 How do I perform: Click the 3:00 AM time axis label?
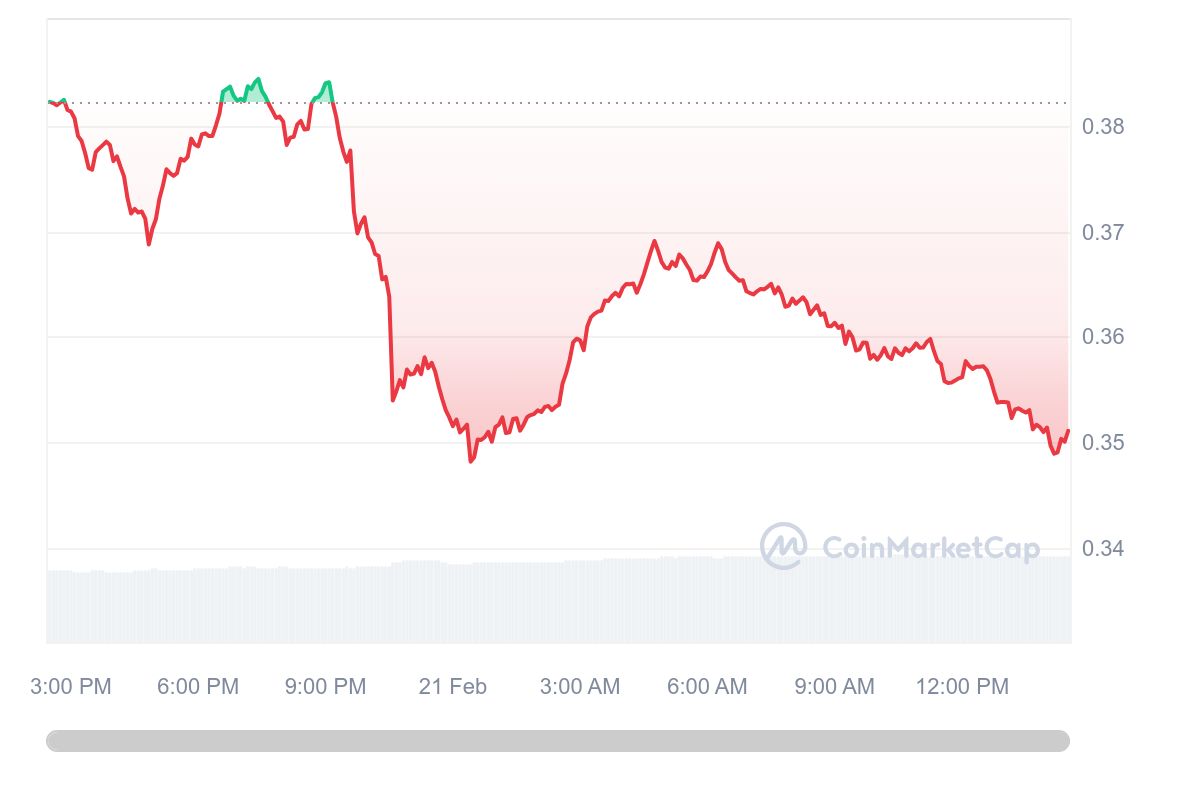[580, 687]
